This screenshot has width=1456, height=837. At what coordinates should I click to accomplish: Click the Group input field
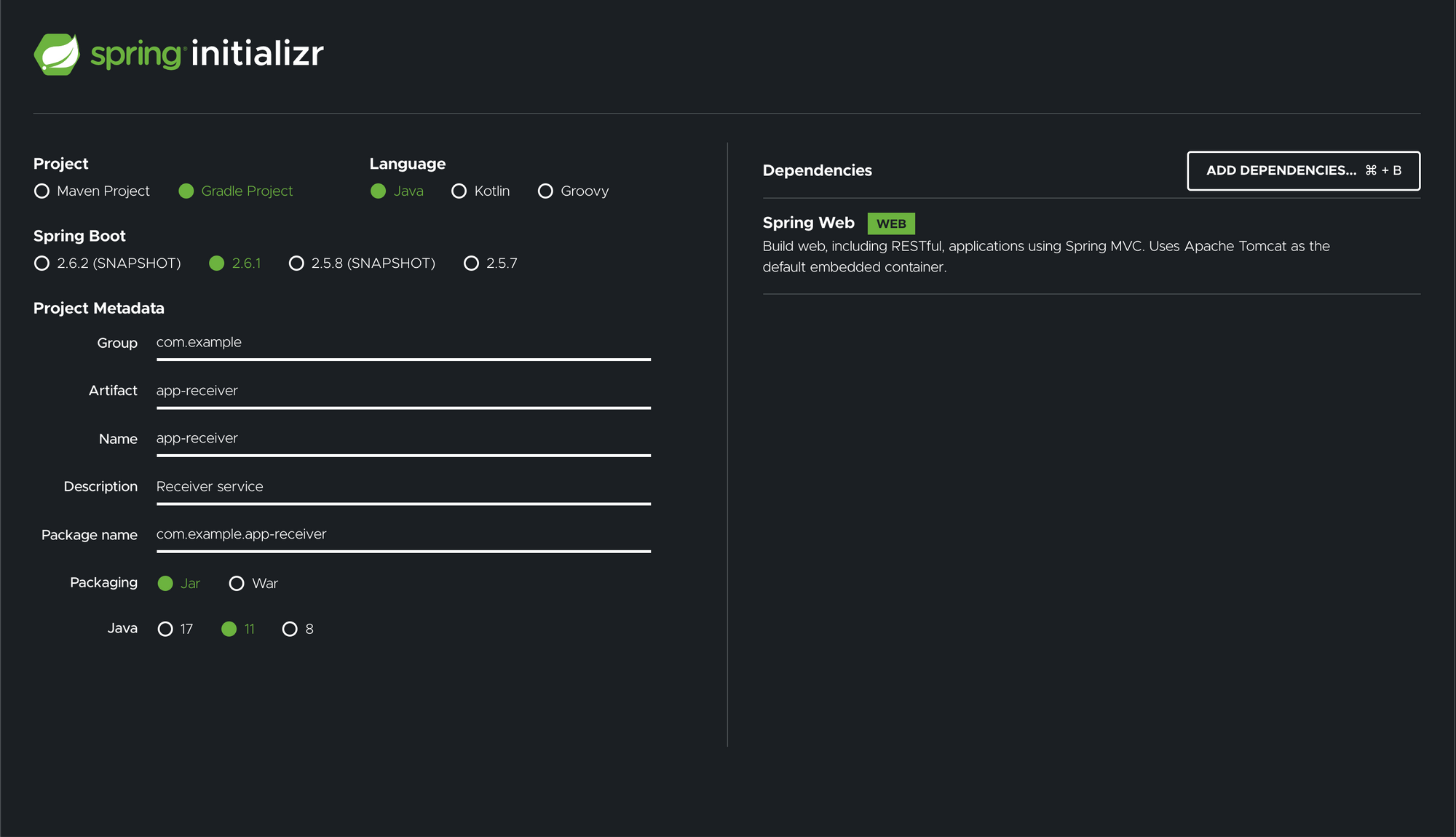click(403, 343)
